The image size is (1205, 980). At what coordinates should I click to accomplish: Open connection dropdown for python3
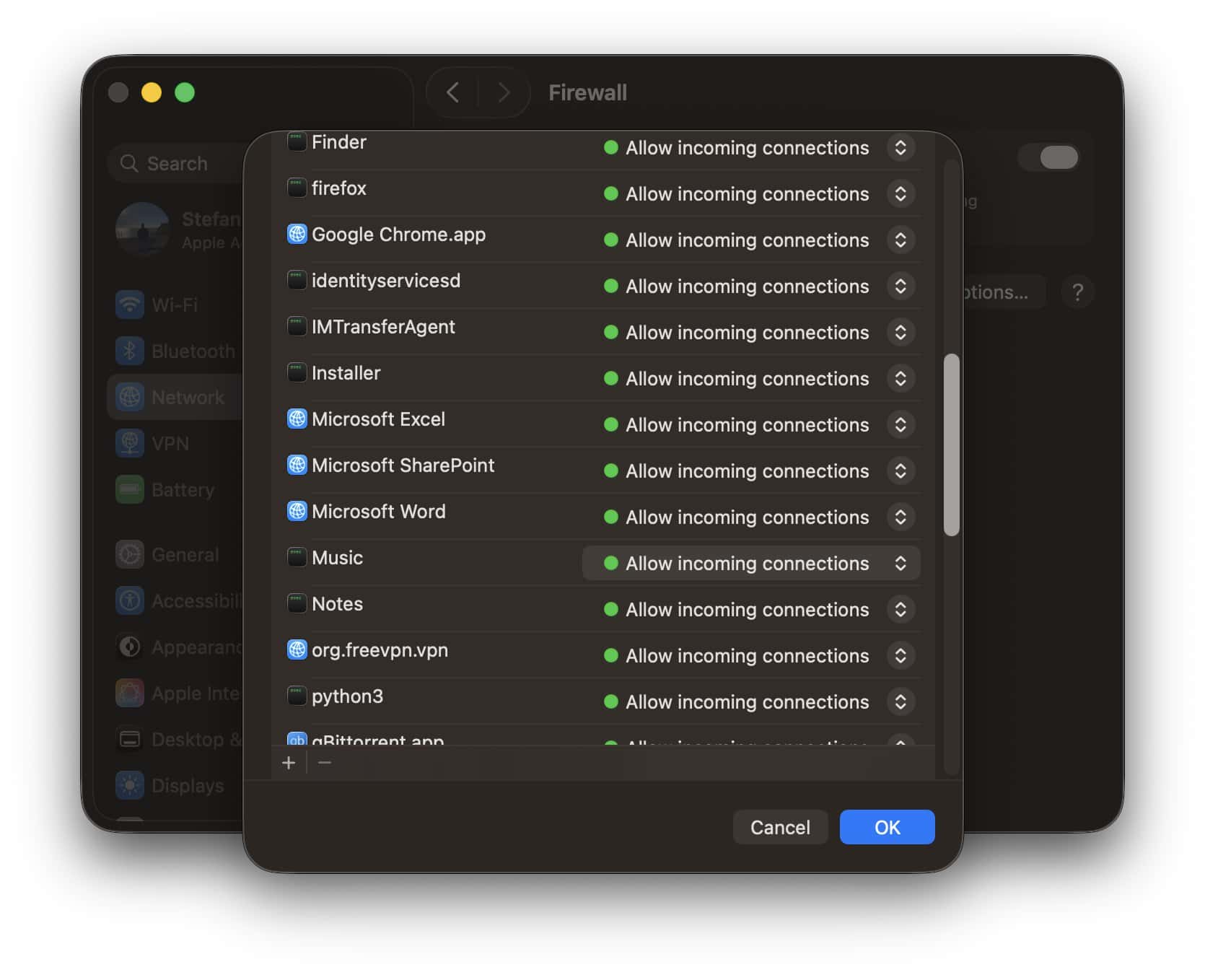click(x=901, y=701)
